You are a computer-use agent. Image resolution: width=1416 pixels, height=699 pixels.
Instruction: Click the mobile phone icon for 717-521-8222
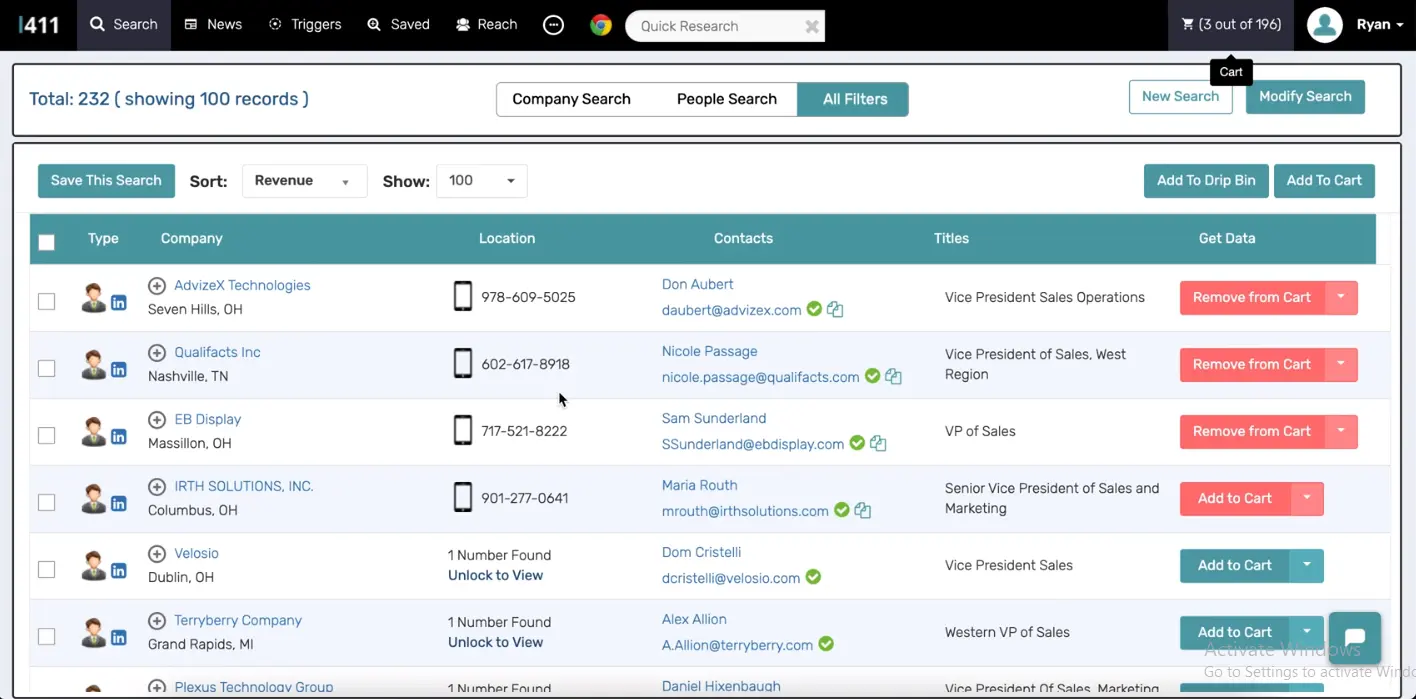463,430
